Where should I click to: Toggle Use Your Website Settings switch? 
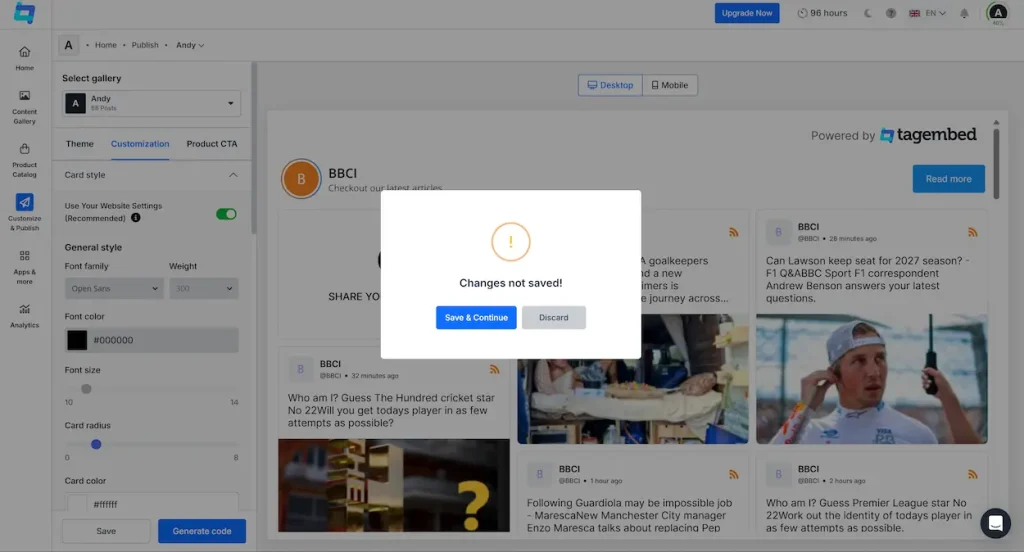pyautogui.click(x=226, y=214)
